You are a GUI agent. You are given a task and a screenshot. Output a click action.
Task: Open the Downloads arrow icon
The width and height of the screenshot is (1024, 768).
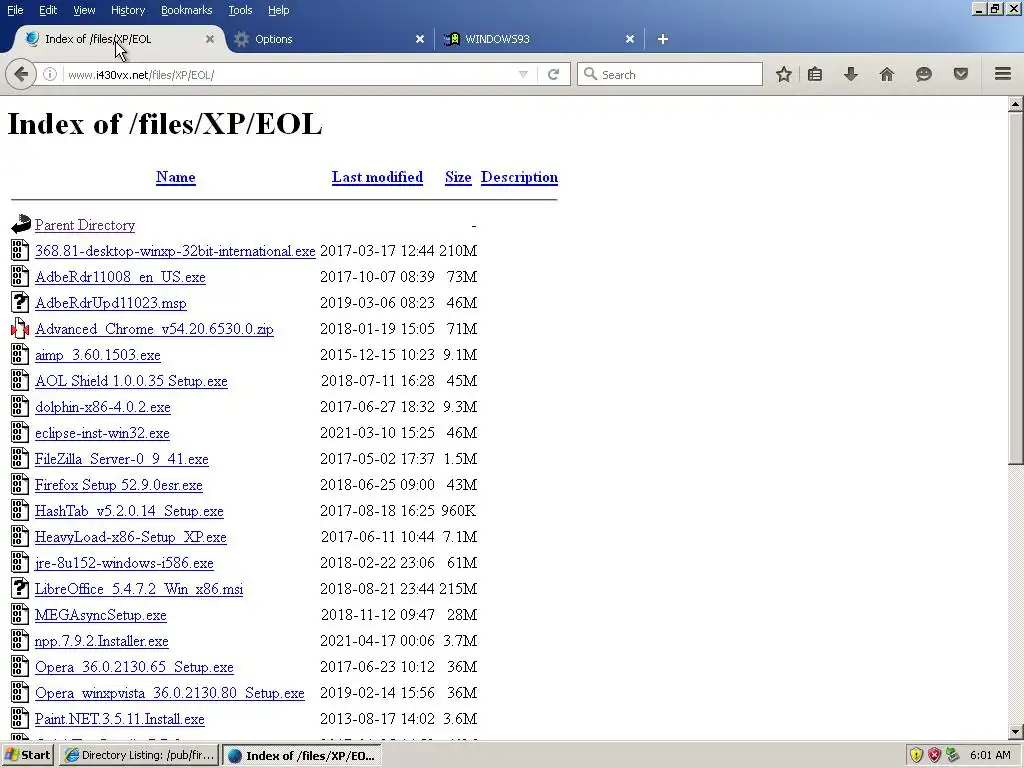[x=850, y=74]
